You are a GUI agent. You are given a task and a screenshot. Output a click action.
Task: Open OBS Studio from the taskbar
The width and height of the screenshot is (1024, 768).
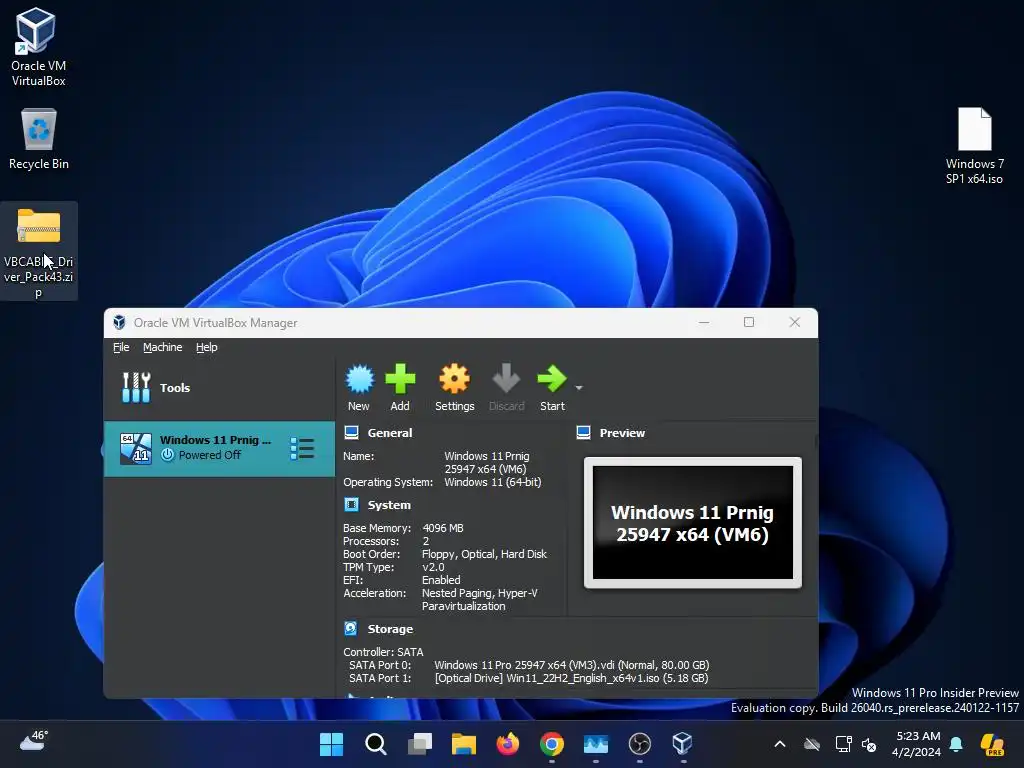(x=639, y=744)
